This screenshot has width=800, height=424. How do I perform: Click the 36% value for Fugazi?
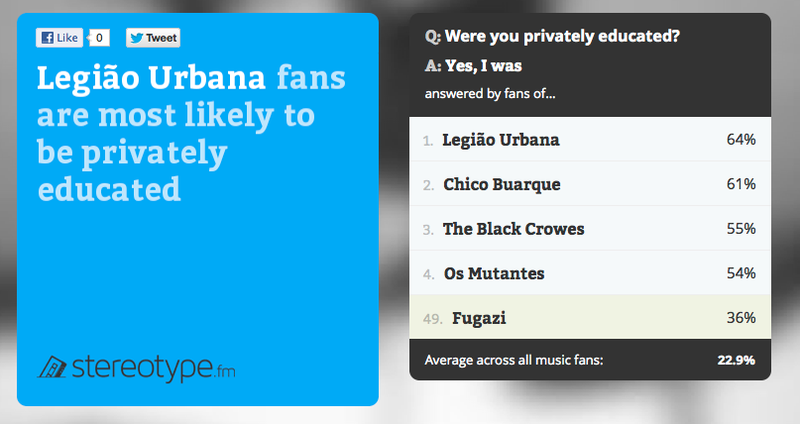tap(741, 317)
